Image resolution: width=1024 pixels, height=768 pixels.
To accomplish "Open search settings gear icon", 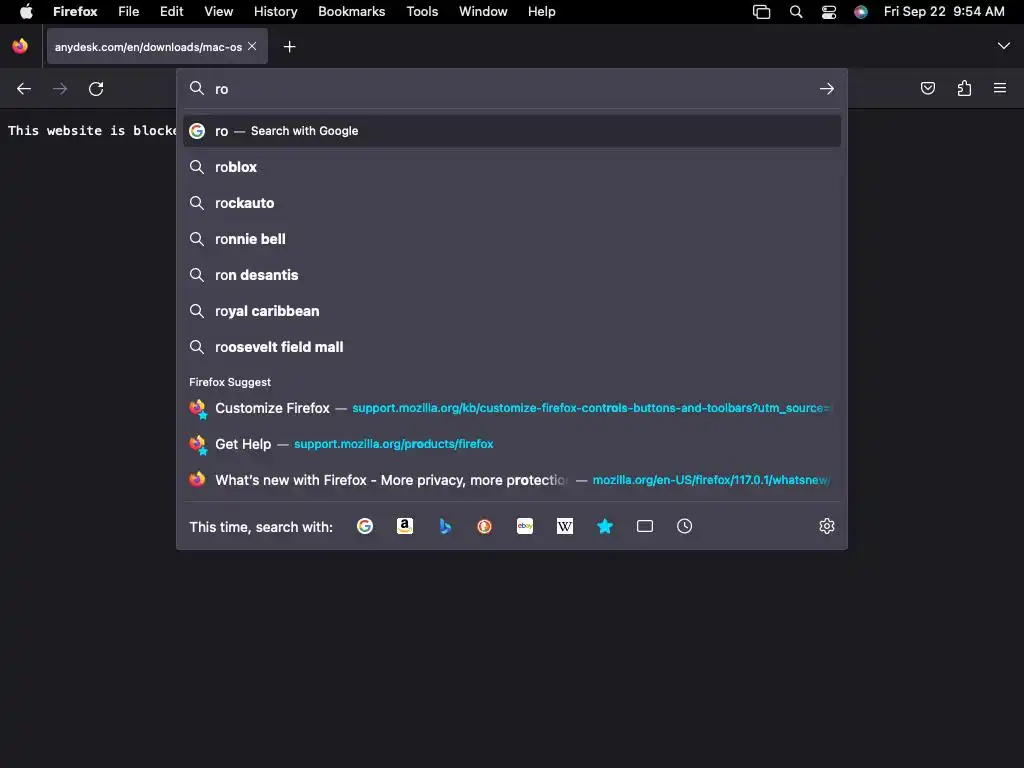I will (827, 526).
